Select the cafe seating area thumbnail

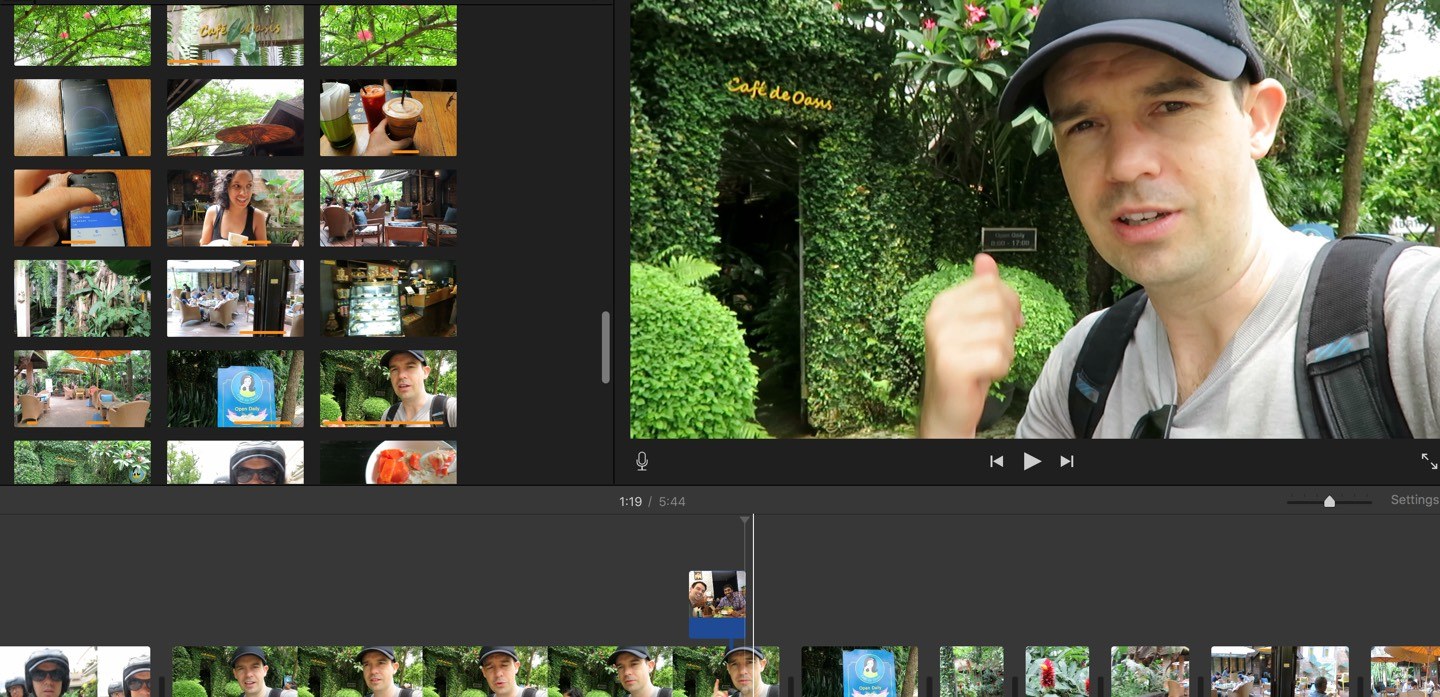click(x=388, y=208)
